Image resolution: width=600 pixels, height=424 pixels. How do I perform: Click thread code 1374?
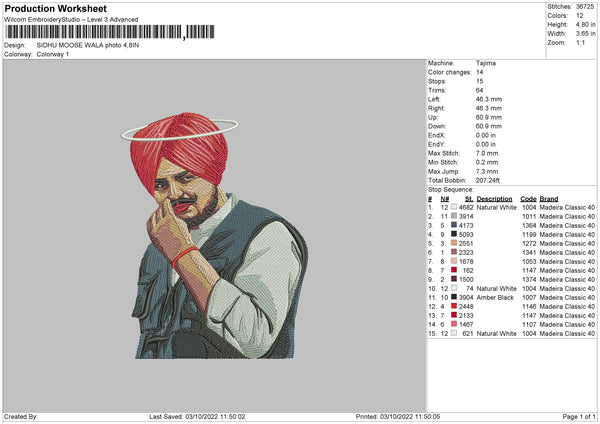529,279
